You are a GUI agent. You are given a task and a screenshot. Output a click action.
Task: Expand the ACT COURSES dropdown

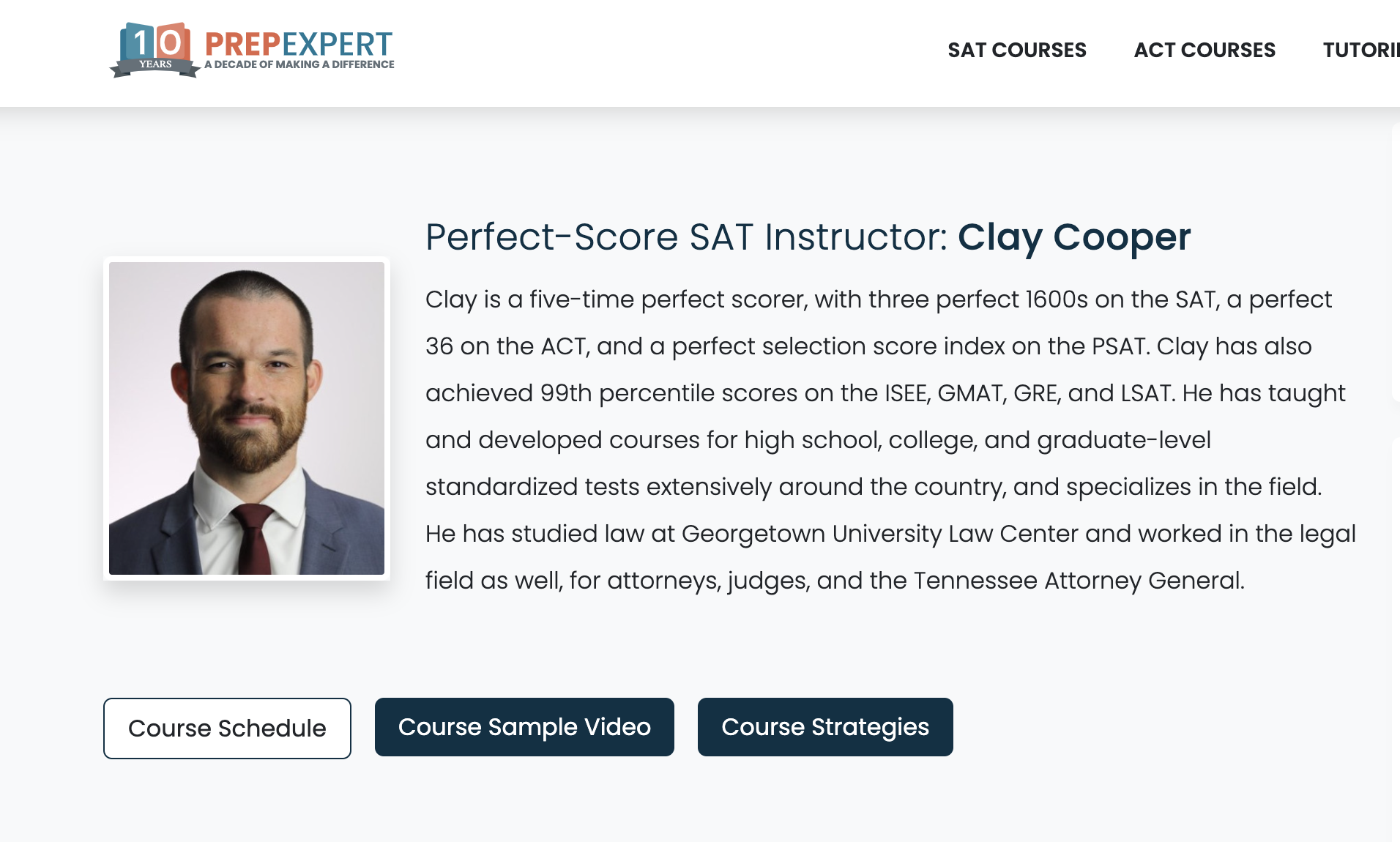click(1204, 50)
